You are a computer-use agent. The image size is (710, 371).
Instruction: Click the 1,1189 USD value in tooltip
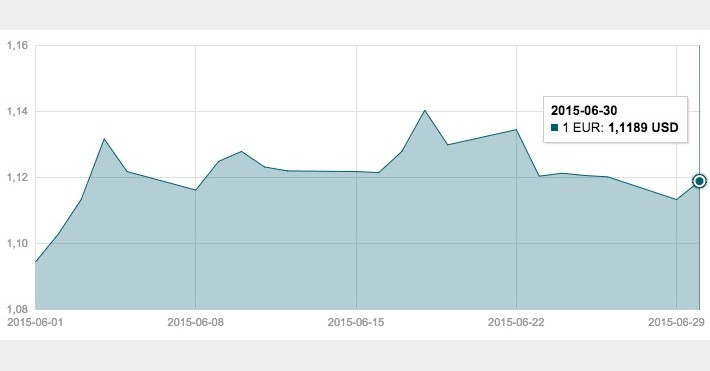click(x=643, y=128)
